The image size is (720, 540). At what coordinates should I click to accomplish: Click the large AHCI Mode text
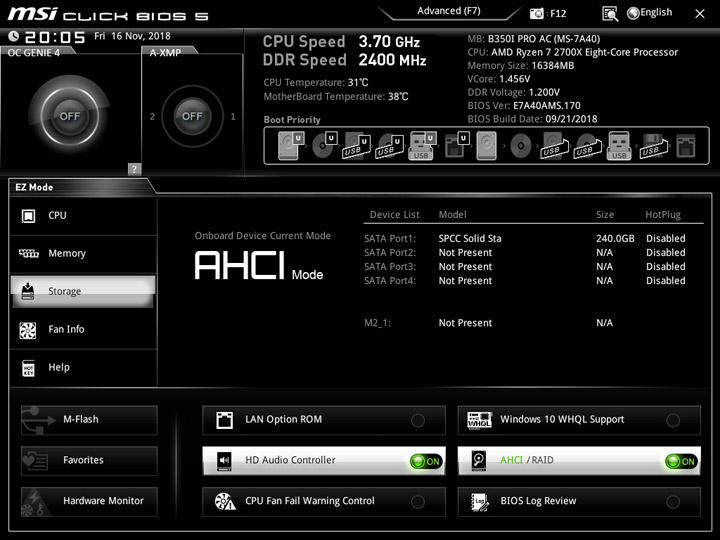[x=259, y=266]
